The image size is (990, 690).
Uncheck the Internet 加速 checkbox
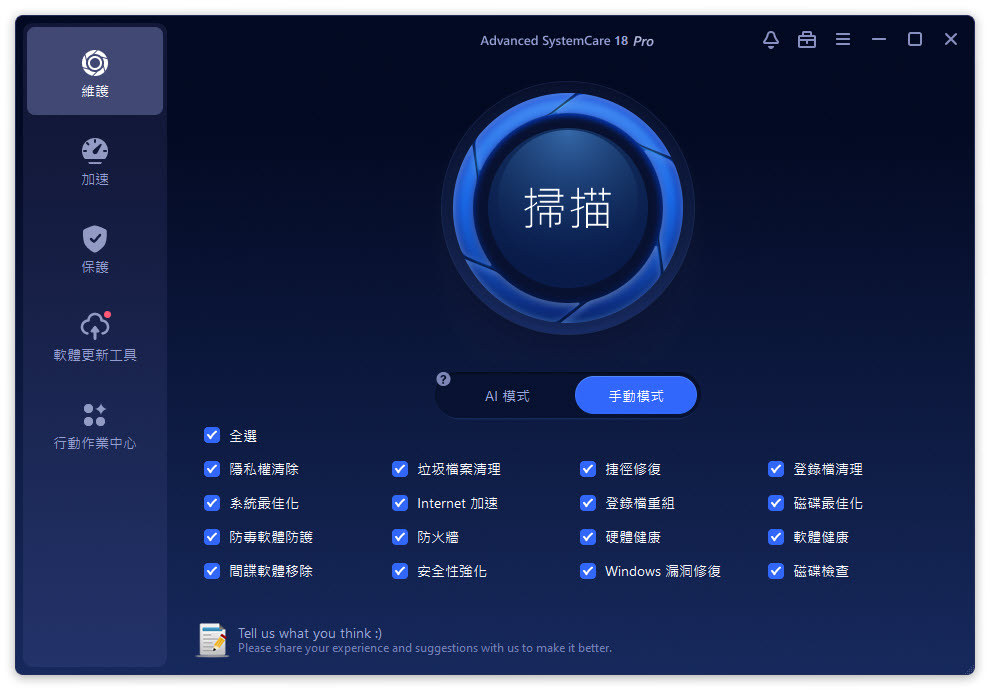(400, 503)
